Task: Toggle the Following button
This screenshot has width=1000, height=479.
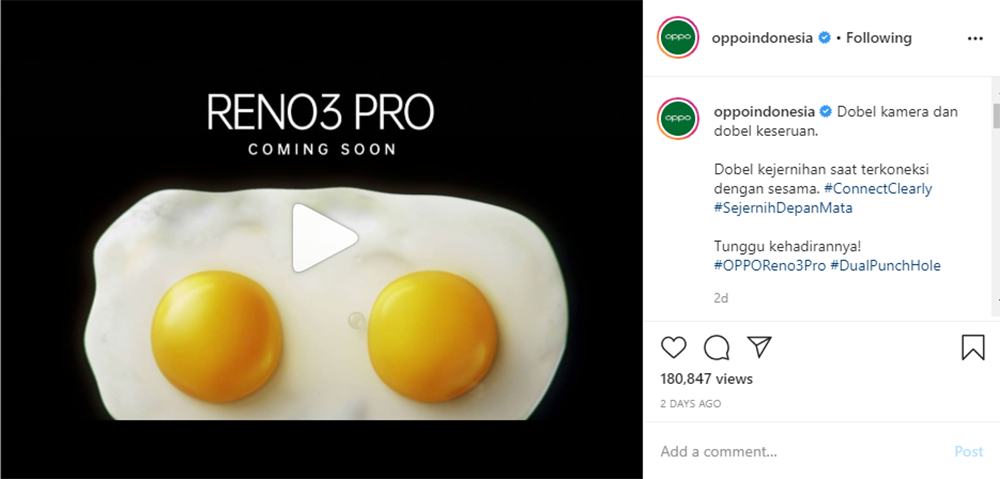Action: coord(879,38)
